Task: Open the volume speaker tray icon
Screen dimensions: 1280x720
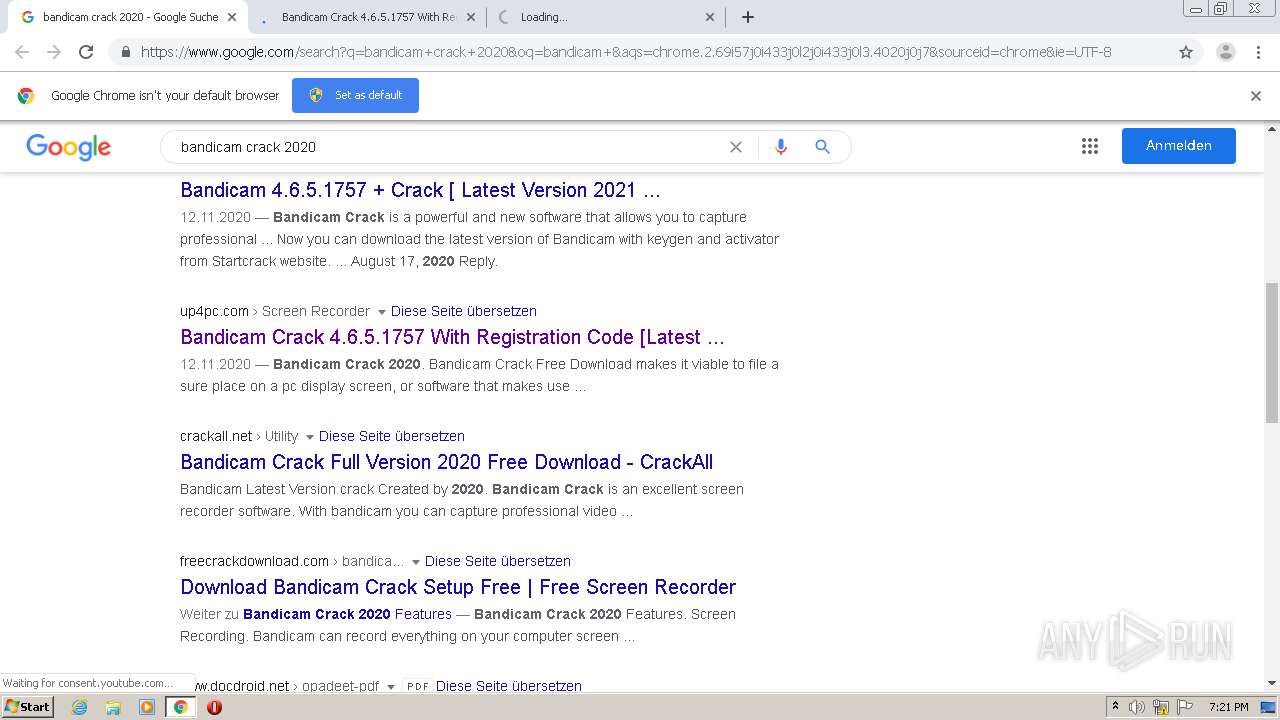Action: tap(1137, 707)
